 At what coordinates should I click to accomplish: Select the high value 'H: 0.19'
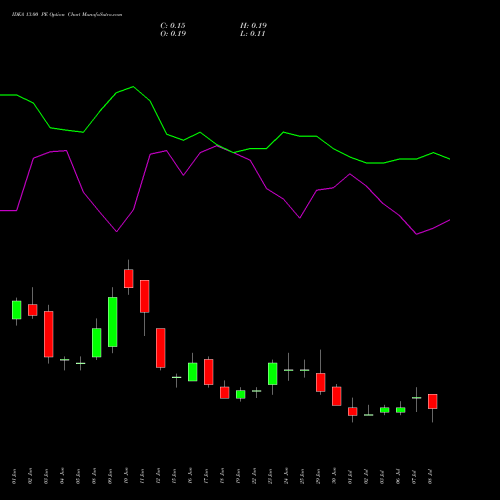tap(253, 26)
